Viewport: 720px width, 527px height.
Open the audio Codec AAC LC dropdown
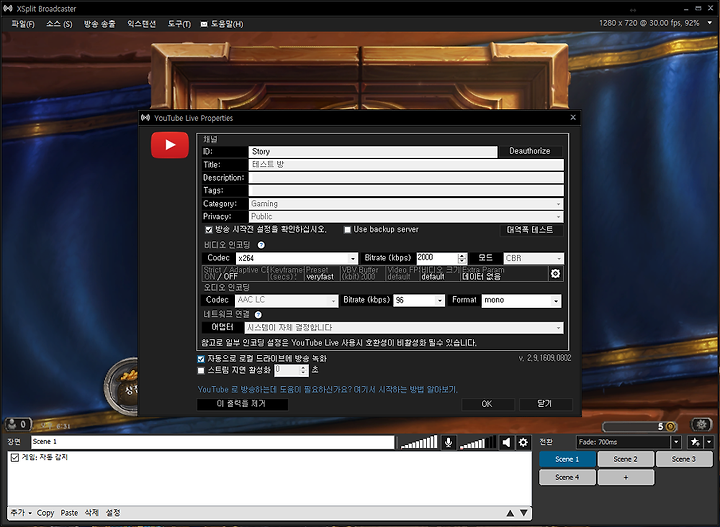tap(287, 301)
